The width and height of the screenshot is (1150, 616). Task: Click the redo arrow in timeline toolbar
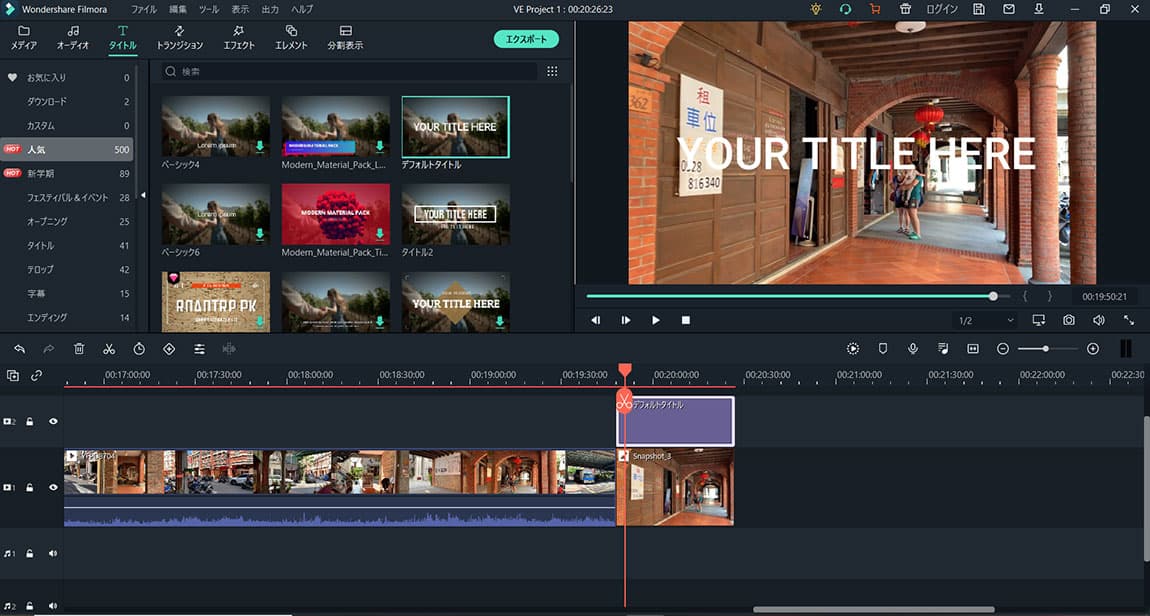coord(49,349)
